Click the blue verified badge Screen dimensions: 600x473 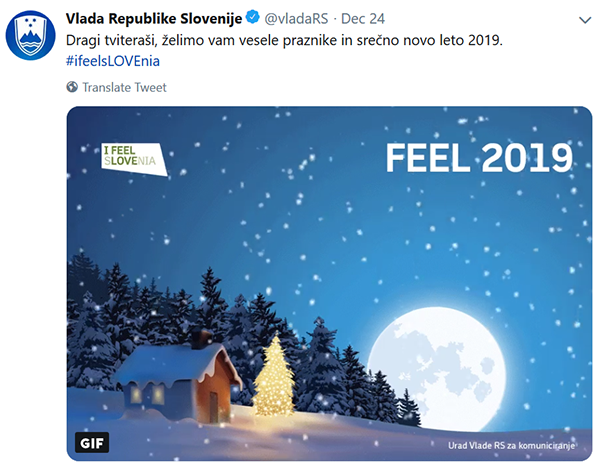click(253, 18)
